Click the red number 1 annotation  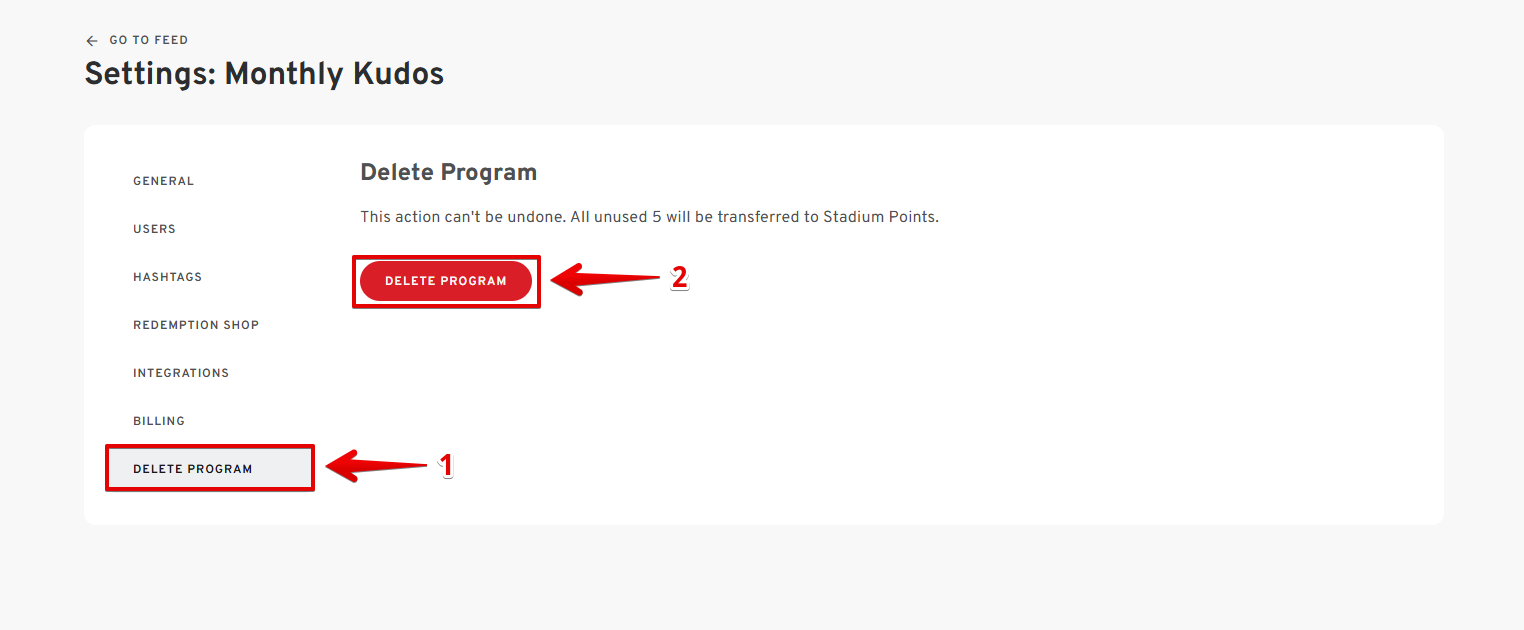click(x=447, y=465)
